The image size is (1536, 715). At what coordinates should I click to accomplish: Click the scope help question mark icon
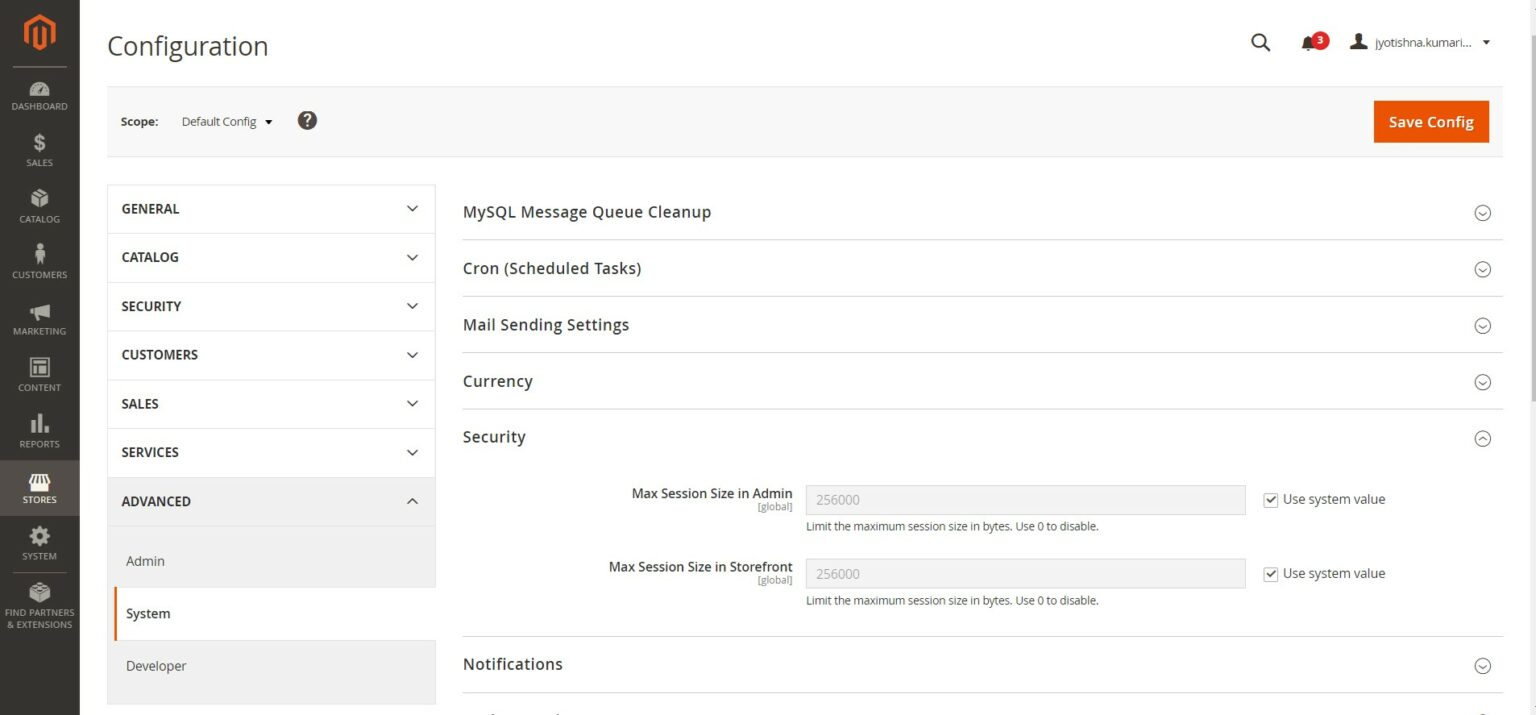307,120
